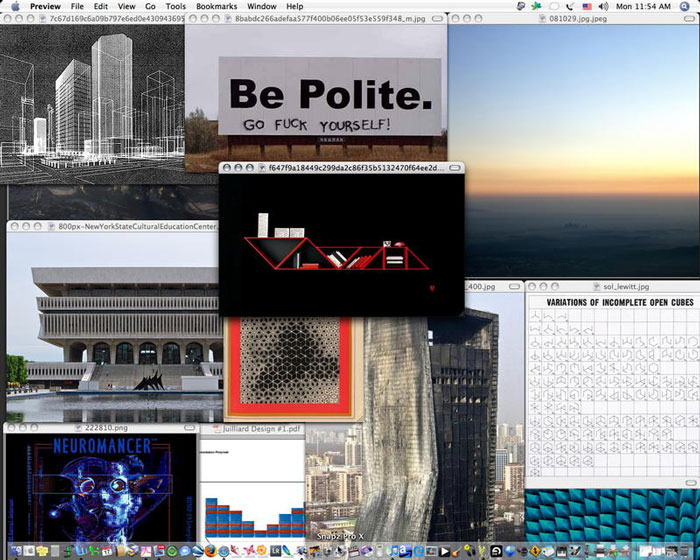Toggle toolbar pill button on 222810.png window
Screen dimensions: 700x560
coord(190,427)
